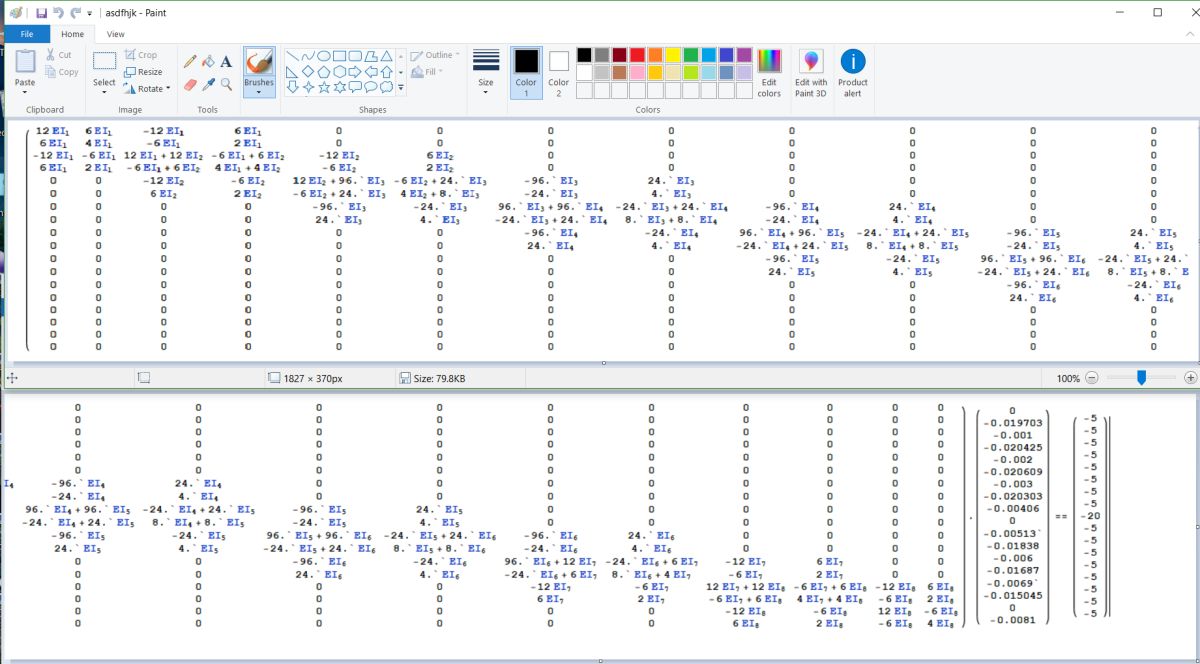Choose the yellow color swatch

coord(674,55)
